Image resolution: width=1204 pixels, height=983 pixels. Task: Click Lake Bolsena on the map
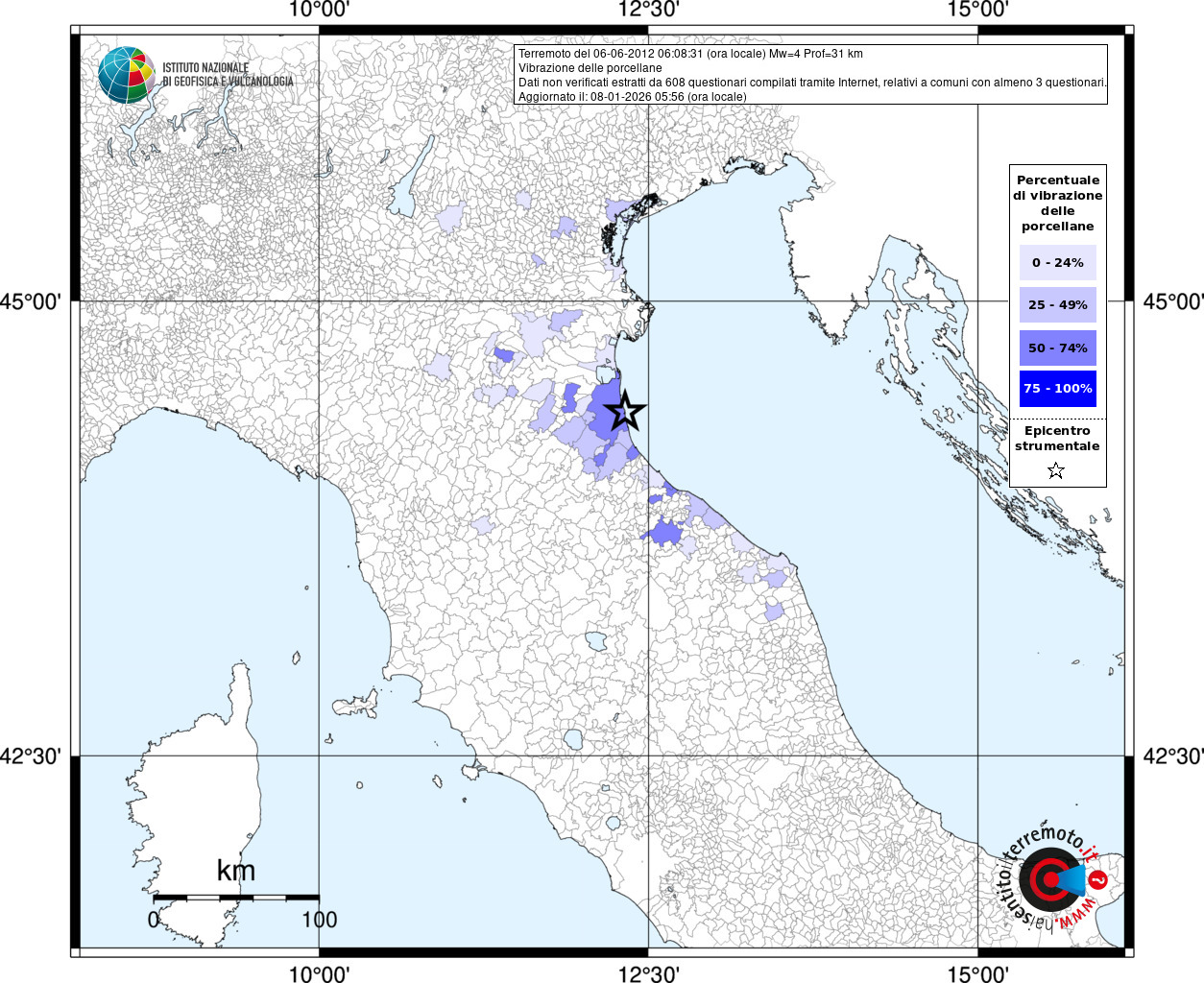point(573,739)
